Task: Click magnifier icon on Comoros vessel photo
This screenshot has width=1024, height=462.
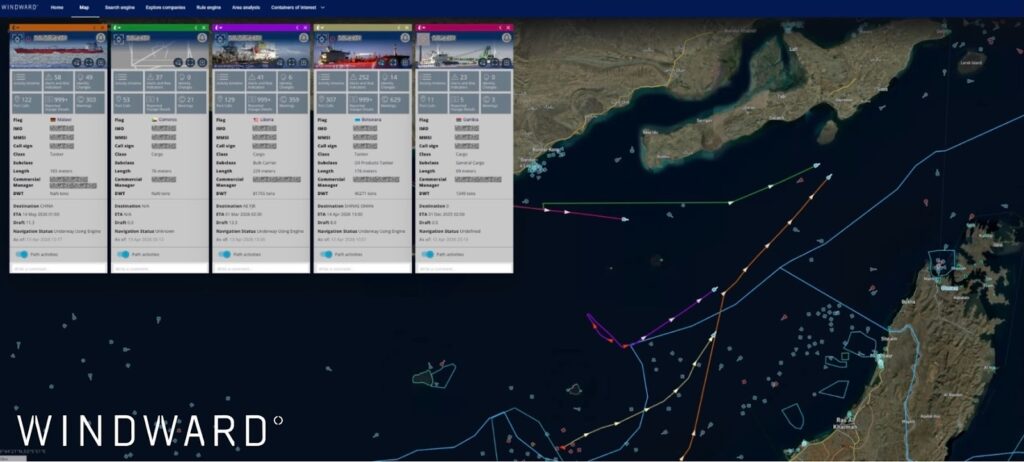Action: 178,63
